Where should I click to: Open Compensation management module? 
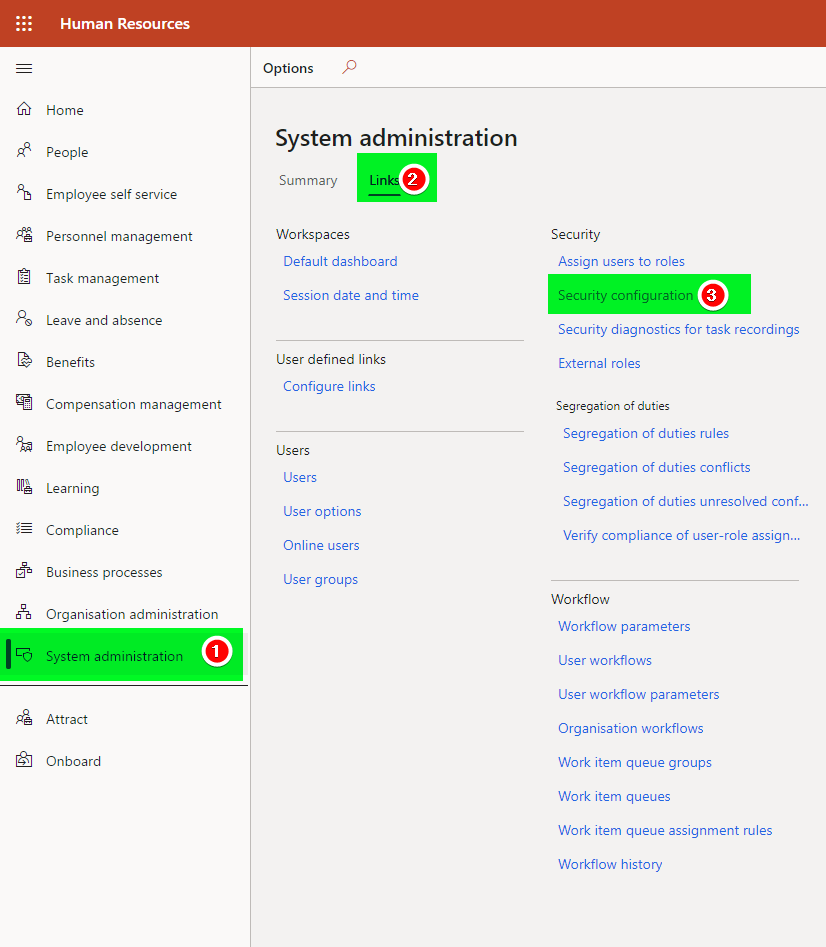[133, 404]
